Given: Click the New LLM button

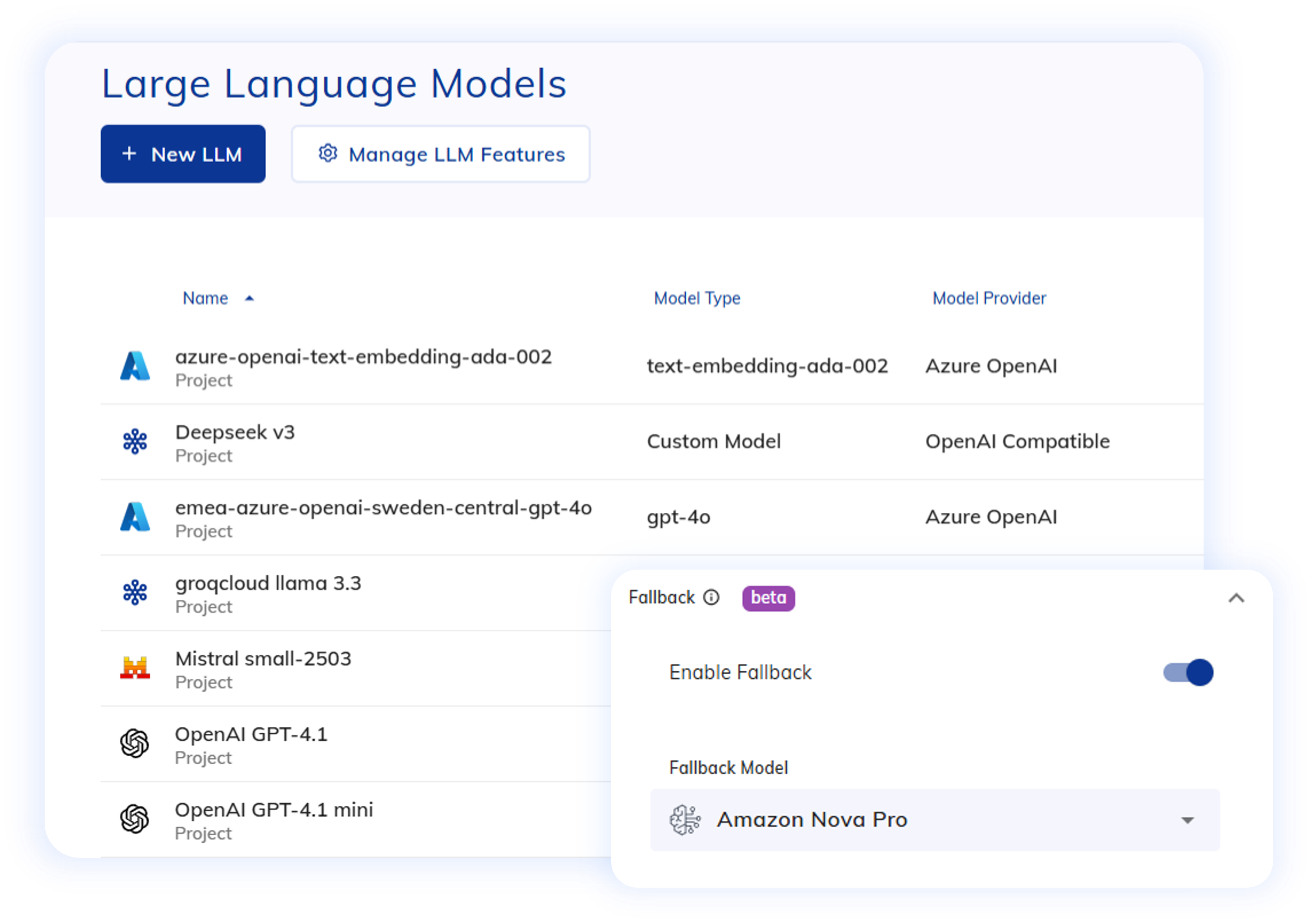Looking at the screenshot, I should [x=183, y=154].
